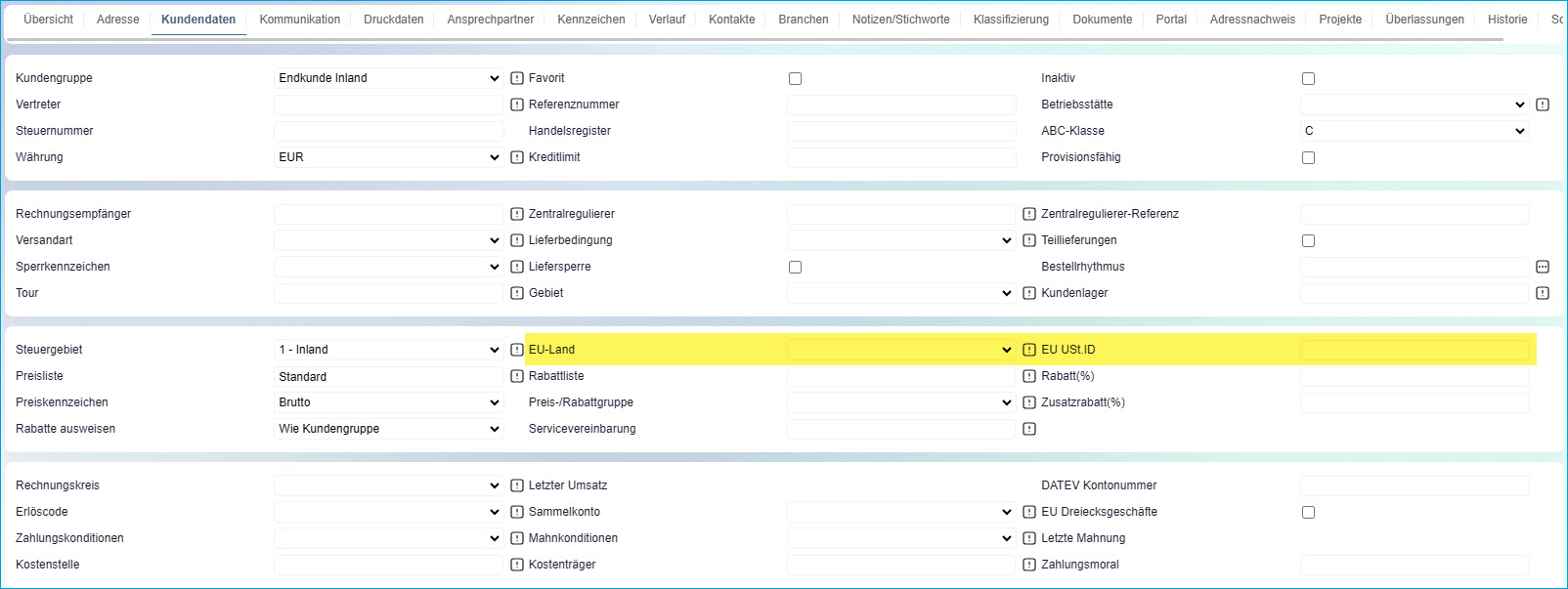Enable the Favorit checkbox
The image size is (1568, 589).
pos(795,79)
